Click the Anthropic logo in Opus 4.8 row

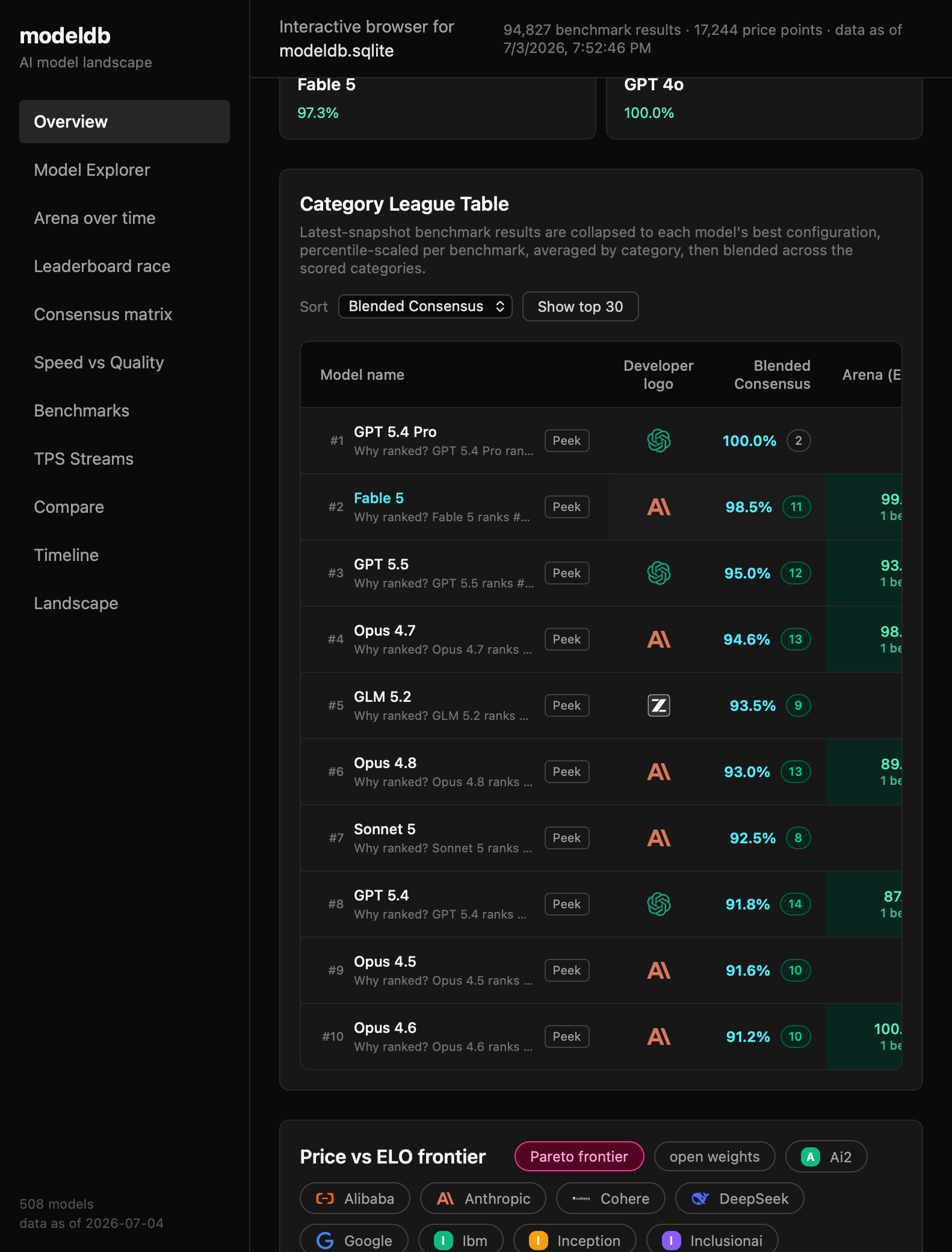click(x=658, y=772)
